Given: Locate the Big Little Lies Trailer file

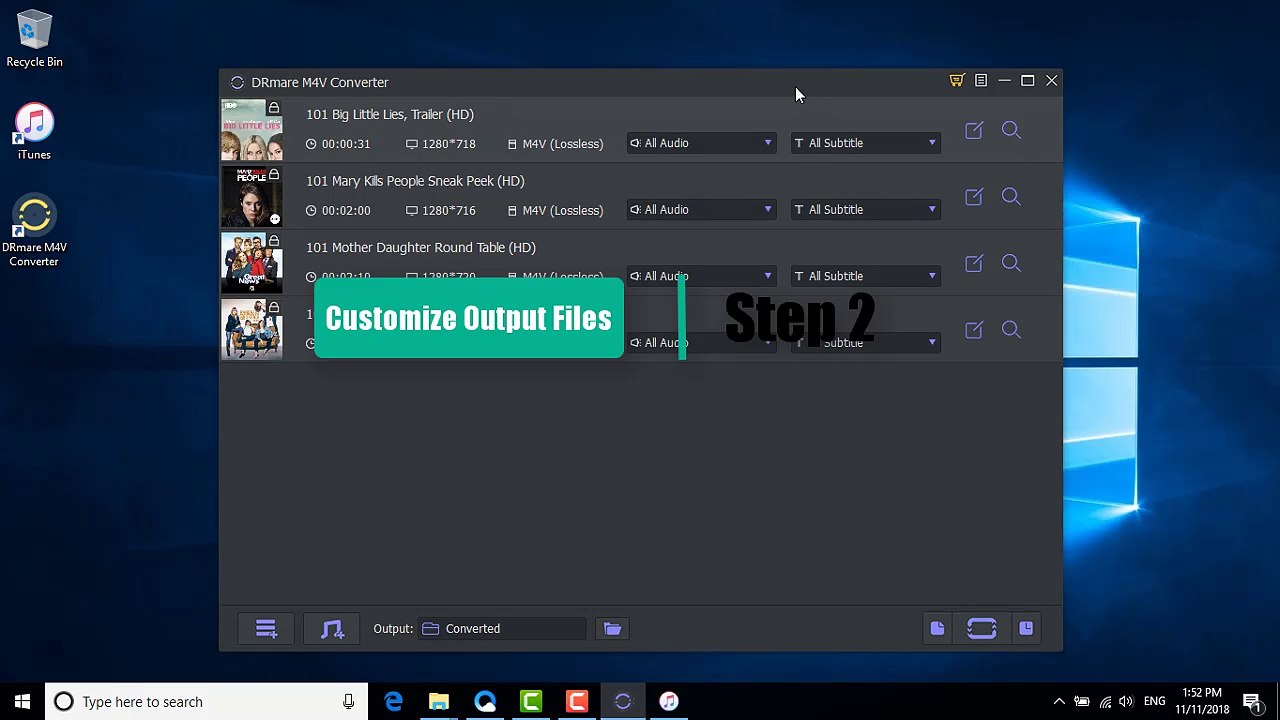Looking at the screenshot, I should pyautogui.click(x=1011, y=130).
